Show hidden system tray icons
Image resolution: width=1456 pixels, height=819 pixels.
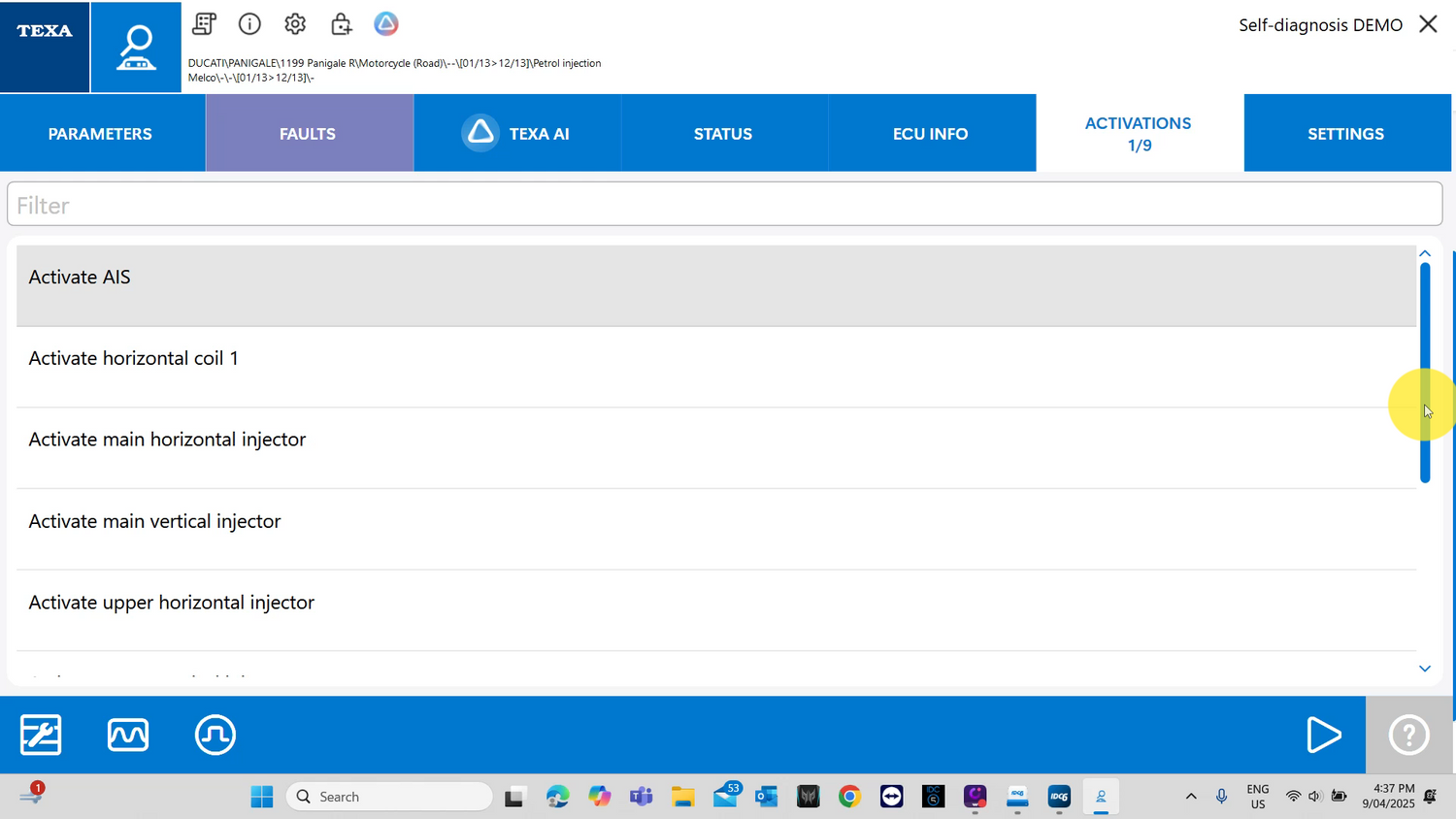[x=1191, y=797]
